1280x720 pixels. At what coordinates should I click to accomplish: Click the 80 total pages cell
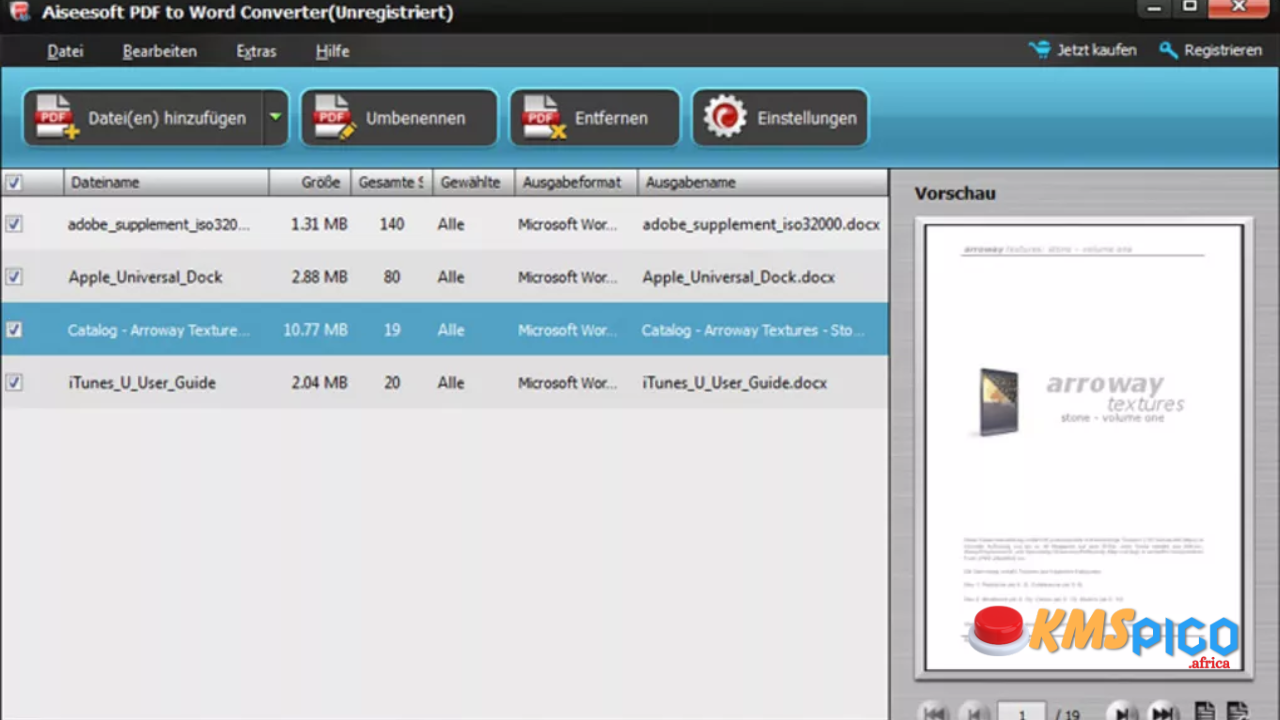click(x=392, y=277)
